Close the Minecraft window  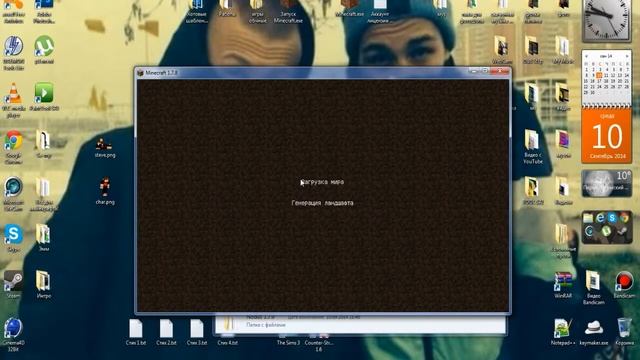[x=500, y=71]
